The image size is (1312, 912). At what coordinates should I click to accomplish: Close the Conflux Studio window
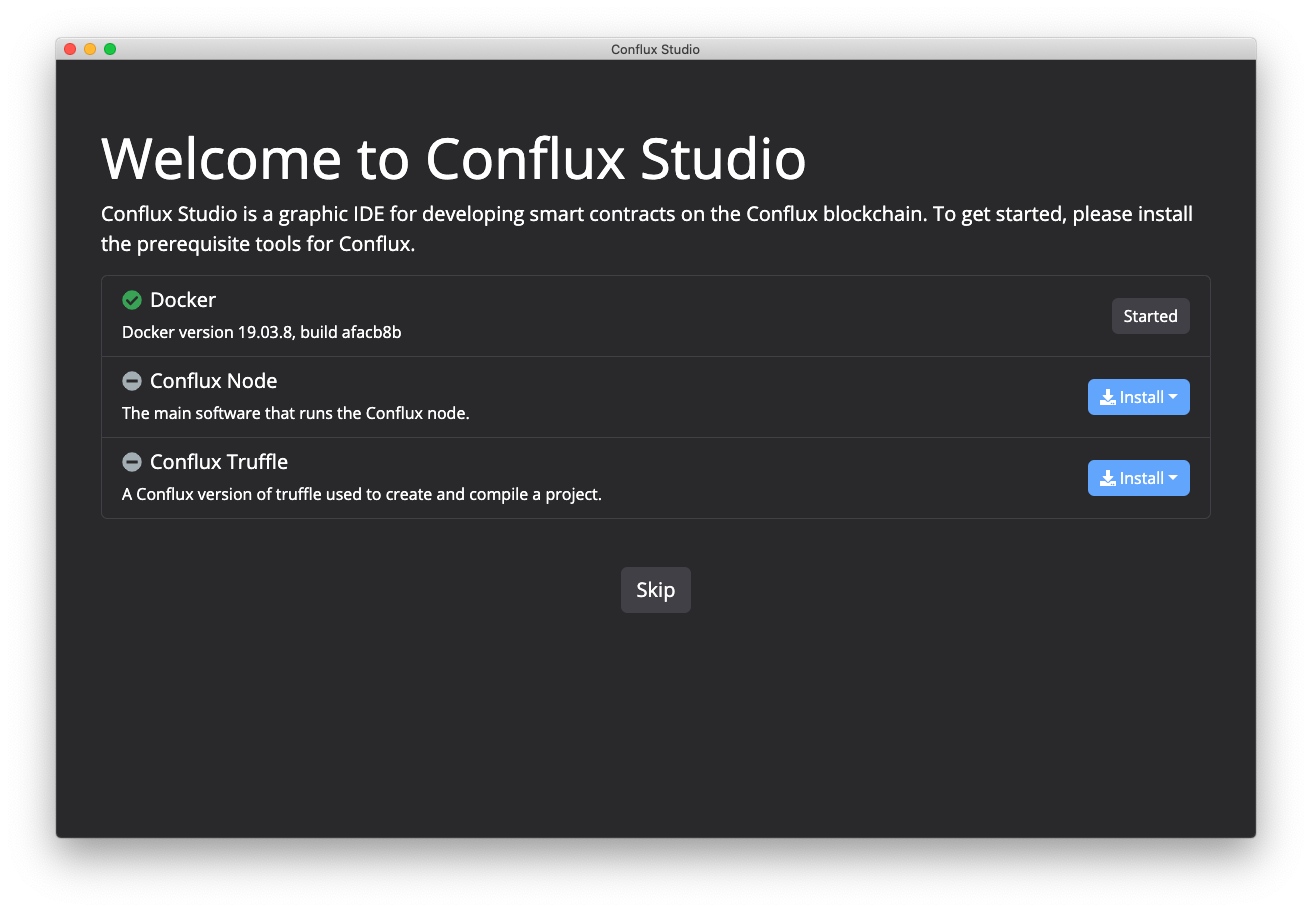[x=70, y=49]
